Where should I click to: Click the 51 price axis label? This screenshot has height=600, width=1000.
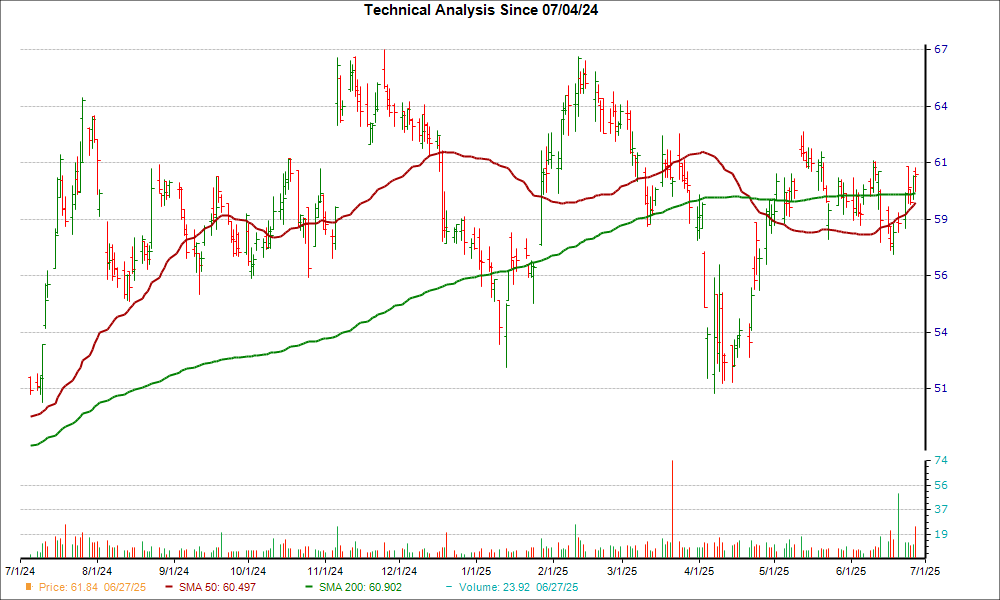point(941,388)
